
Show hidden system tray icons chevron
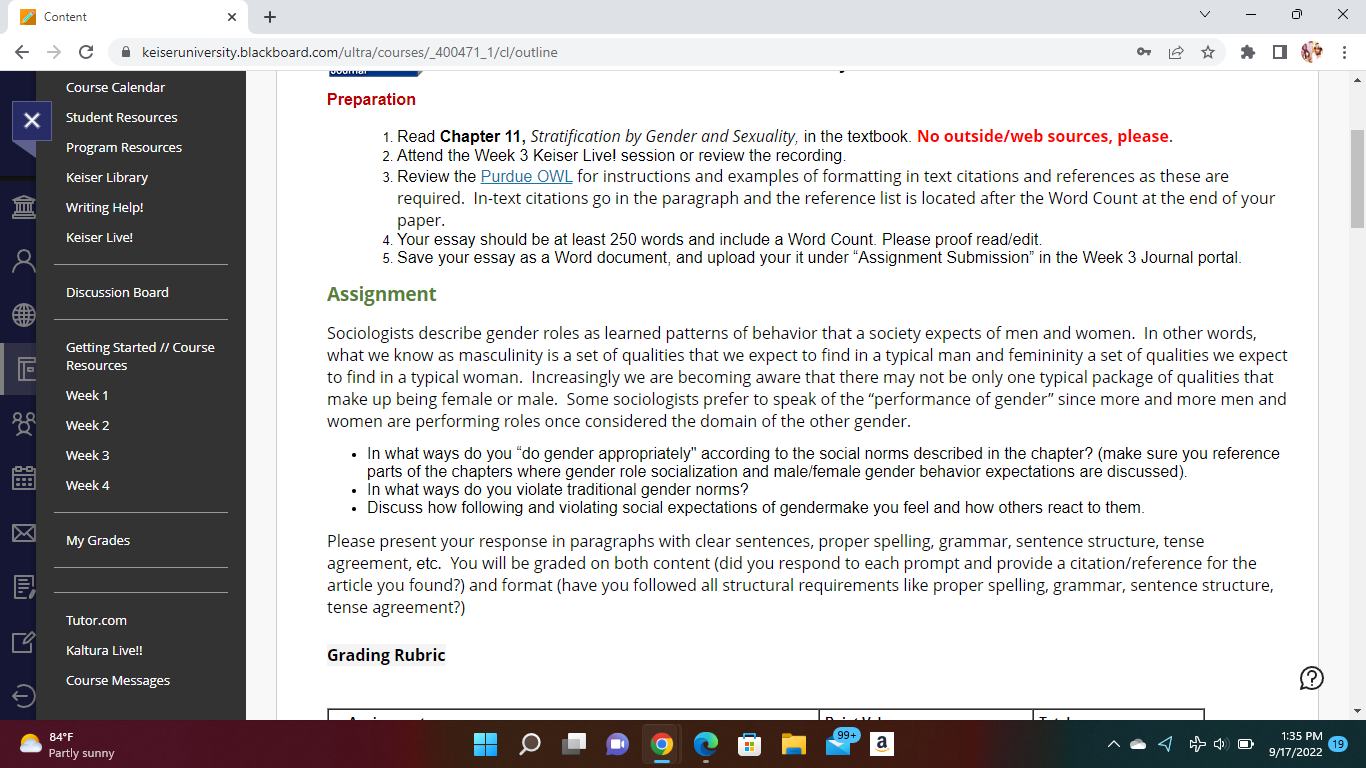[1113, 744]
